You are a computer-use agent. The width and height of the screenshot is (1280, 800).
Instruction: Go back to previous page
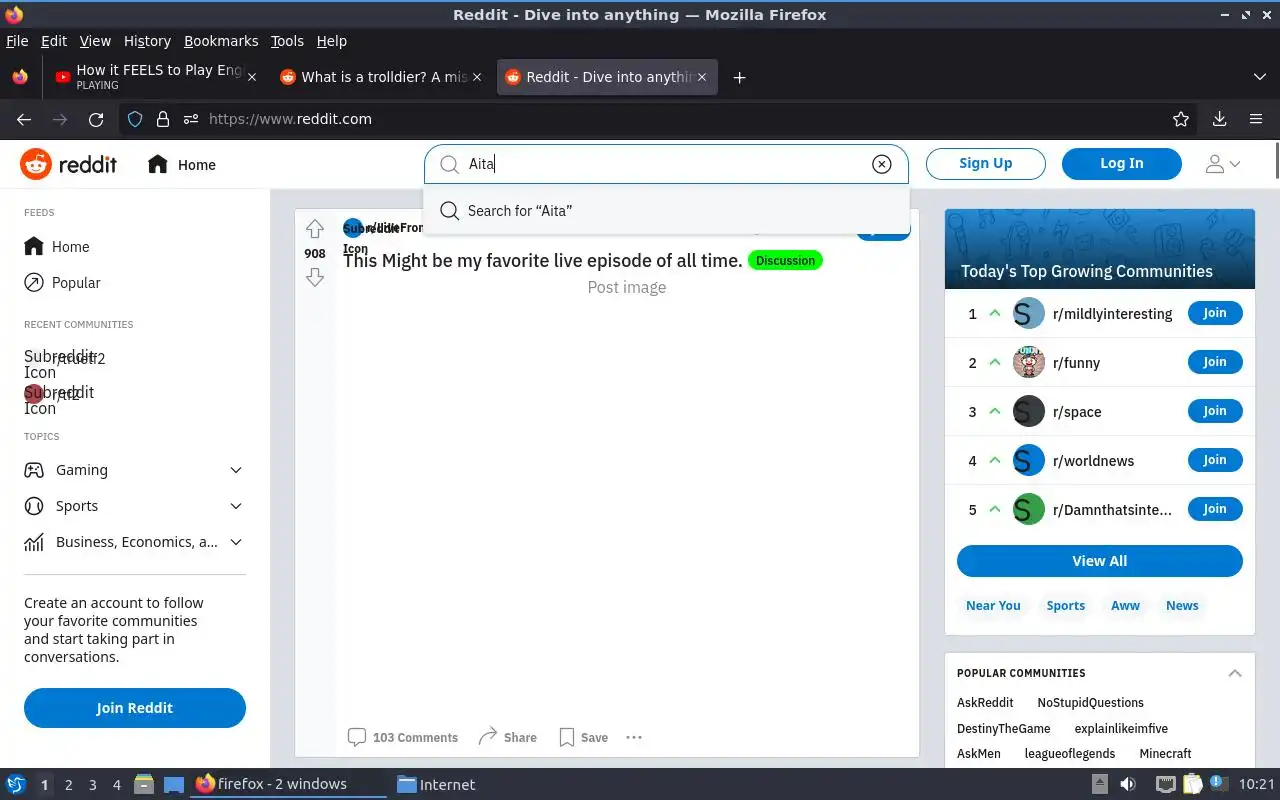tap(24, 119)
